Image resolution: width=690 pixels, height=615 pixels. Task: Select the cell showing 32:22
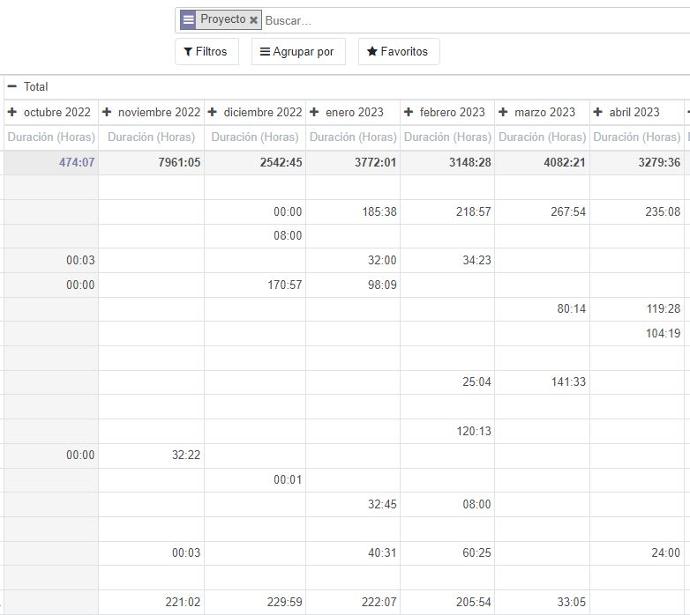[x=151, y=455]
